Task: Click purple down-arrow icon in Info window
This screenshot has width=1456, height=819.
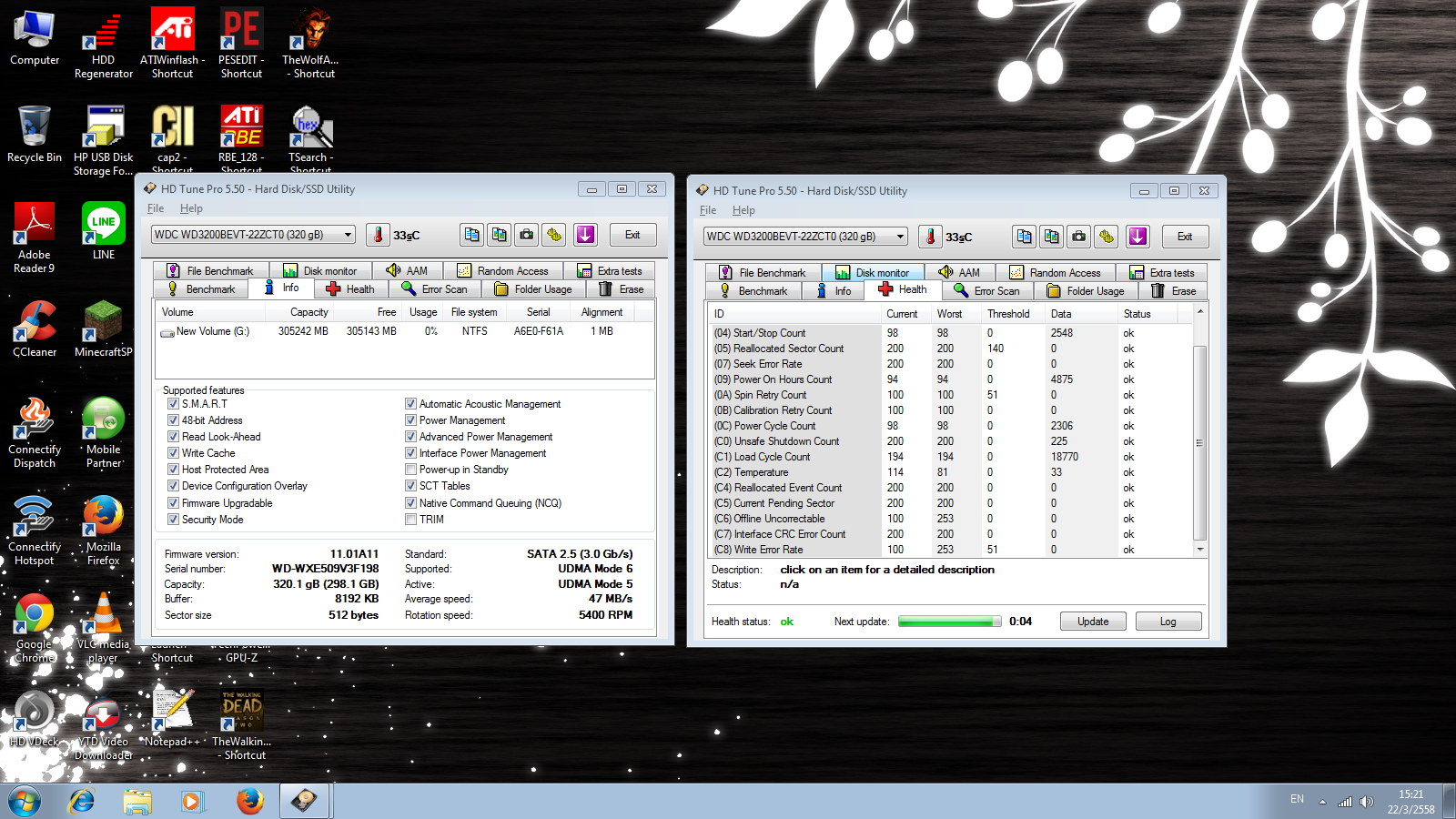Action: pyautogui.click(x=585, y=235)
